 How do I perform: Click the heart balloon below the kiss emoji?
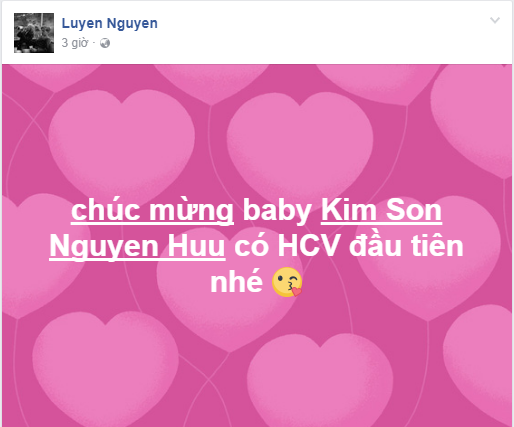pyautogui.click(x=320, y=380)
